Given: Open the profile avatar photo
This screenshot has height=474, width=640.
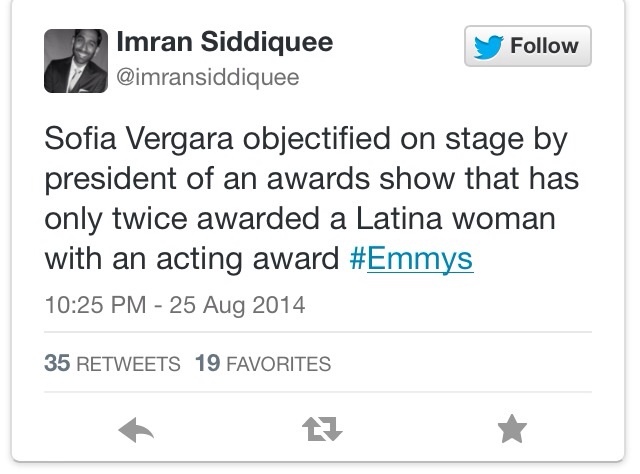Looking at the screenshot, I should tap(73, 59).
